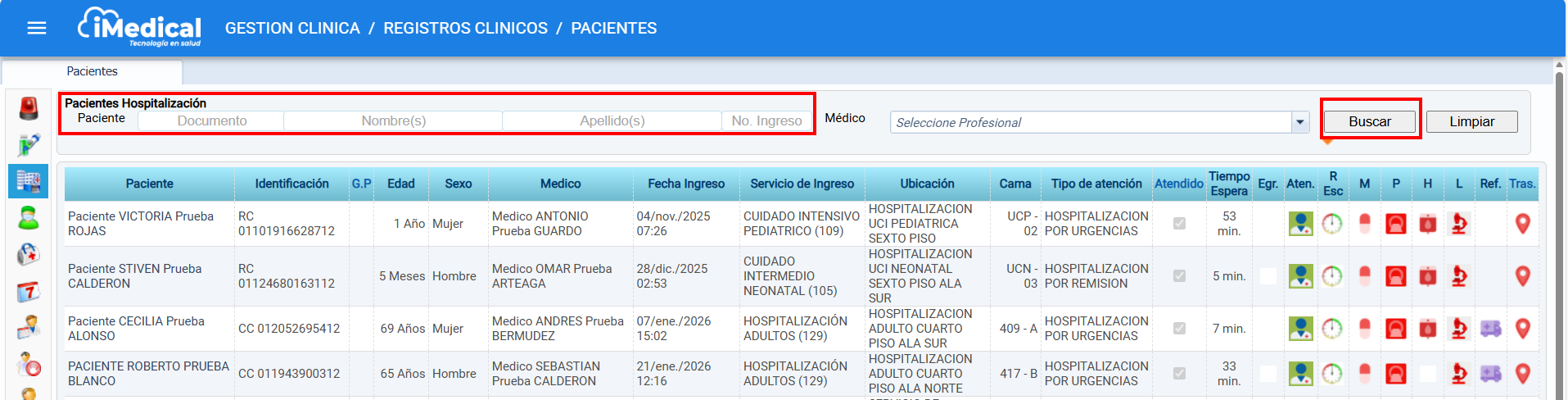Click microscope lab icon for VICTORIA ROJAS
Screen dimensions: 1568x400
click(1459, 224)
